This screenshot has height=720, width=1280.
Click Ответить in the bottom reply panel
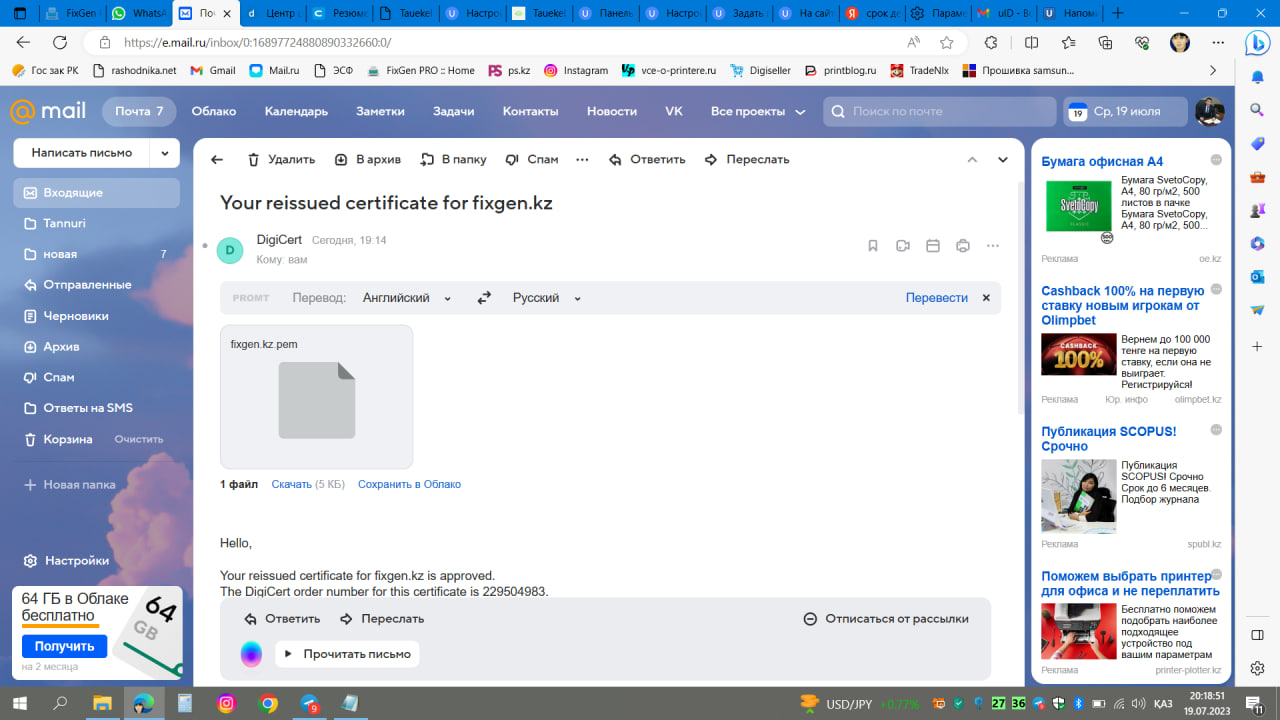tap(282, 619)
